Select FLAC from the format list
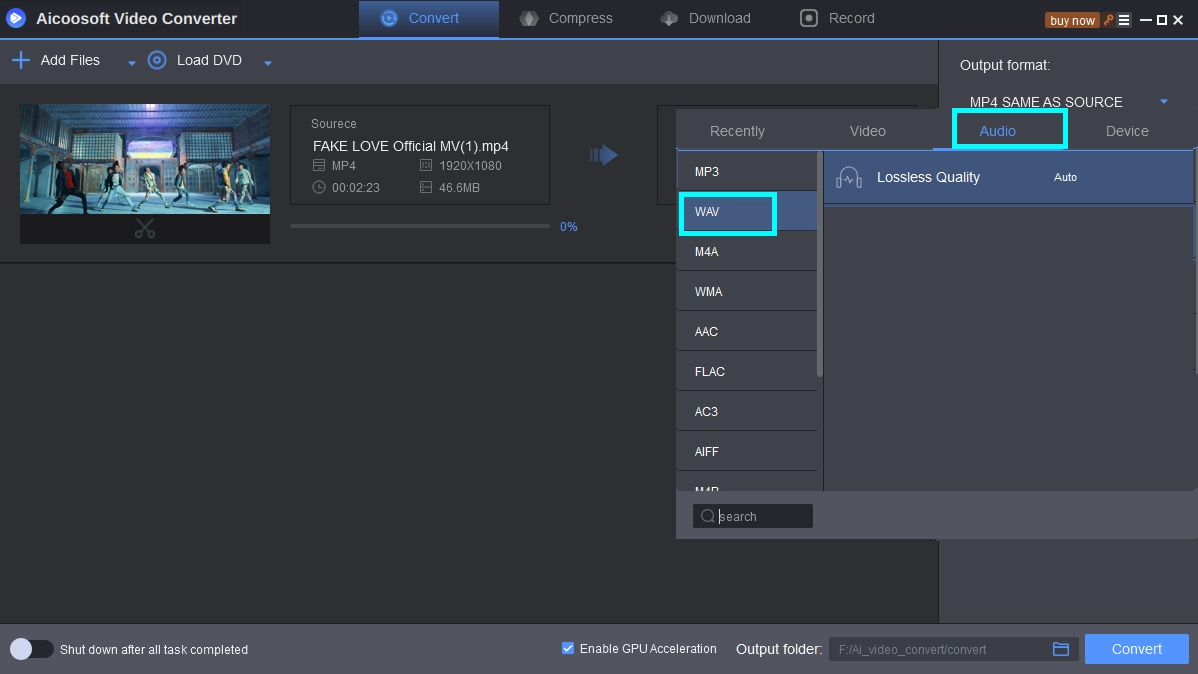1198x674 pixels. pos(710,371)
